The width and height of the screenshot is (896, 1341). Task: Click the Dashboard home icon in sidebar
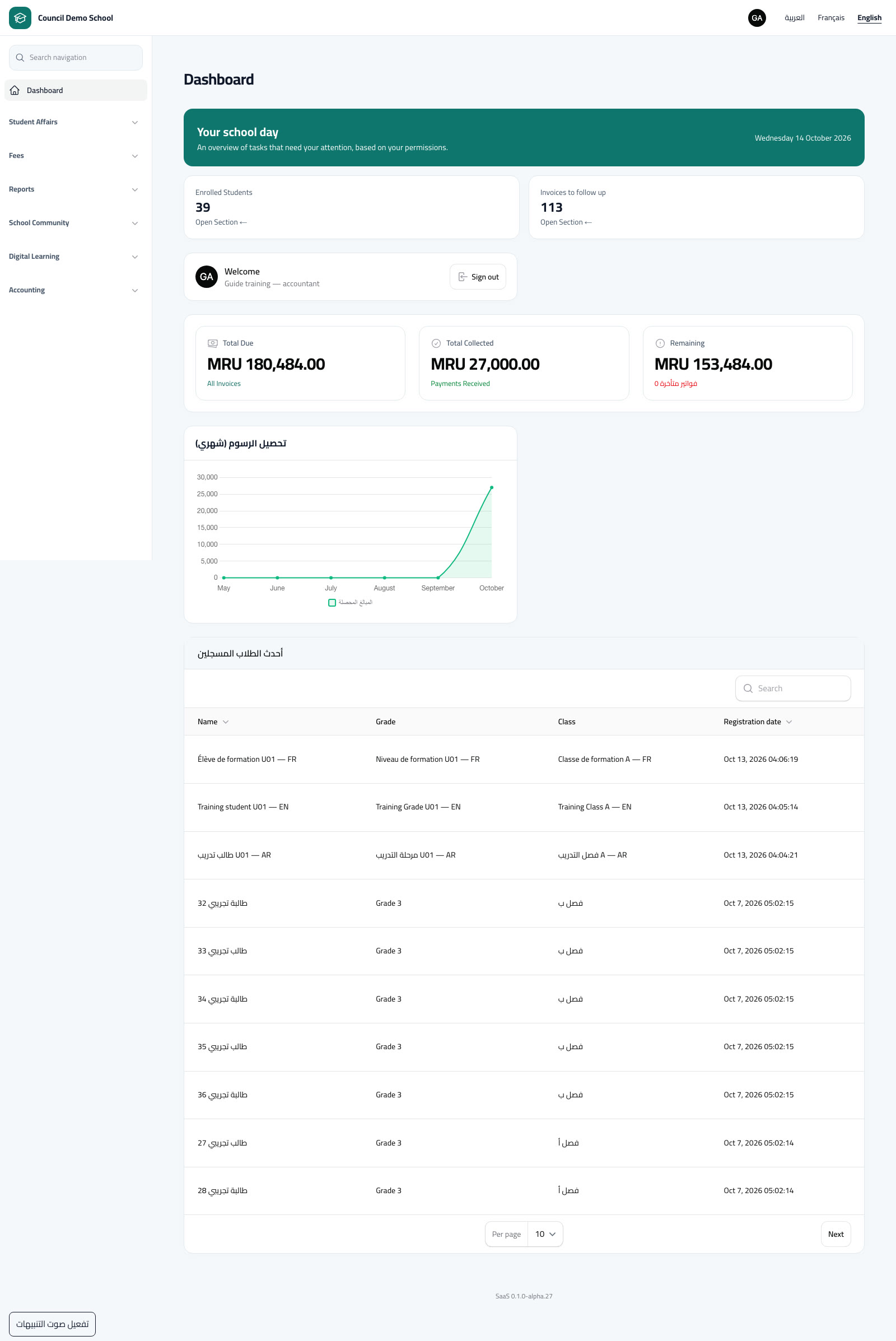pos(15,90)
